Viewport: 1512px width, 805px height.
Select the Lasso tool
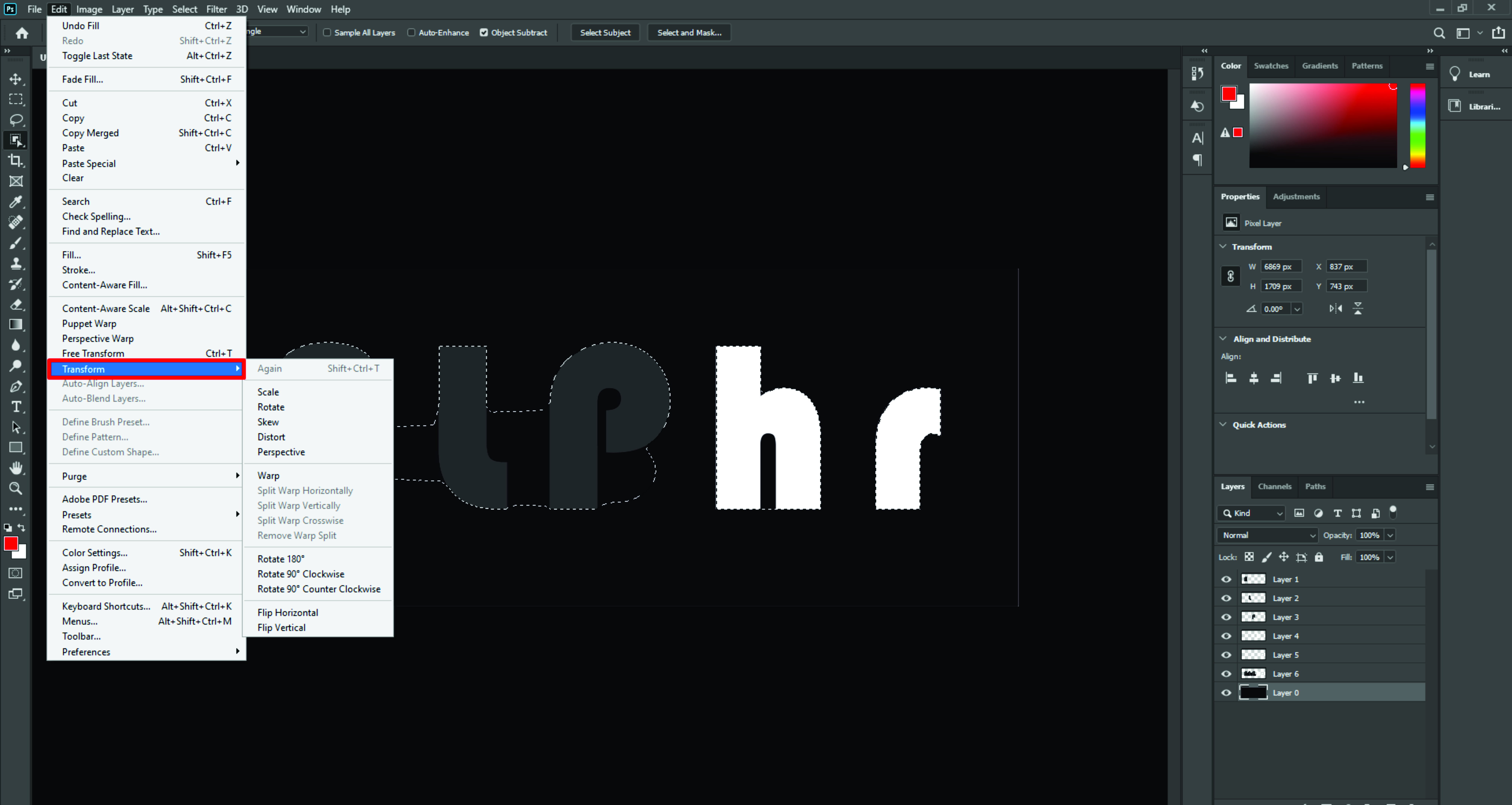[16, 120]
